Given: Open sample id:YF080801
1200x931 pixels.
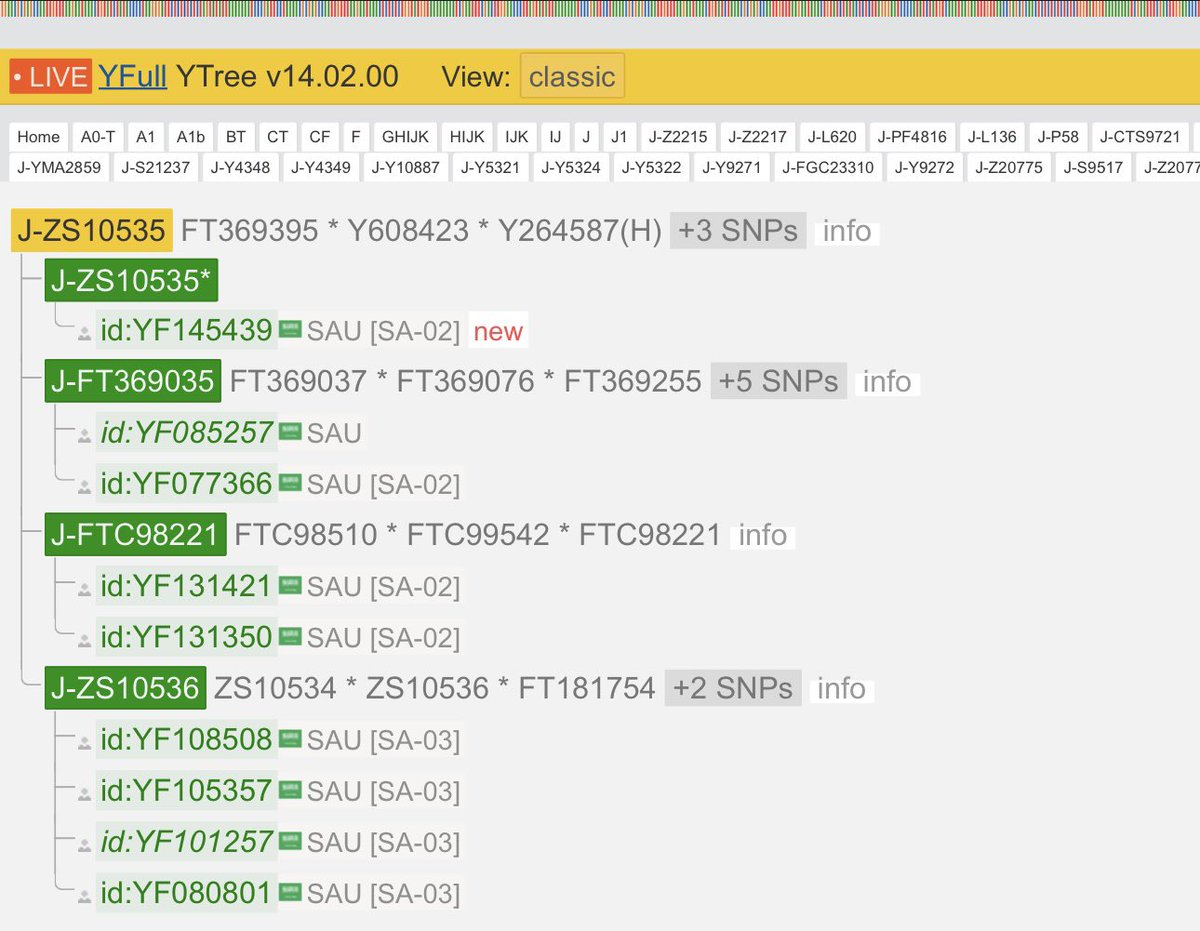Looking at the screenshot, I should point(187,893).
